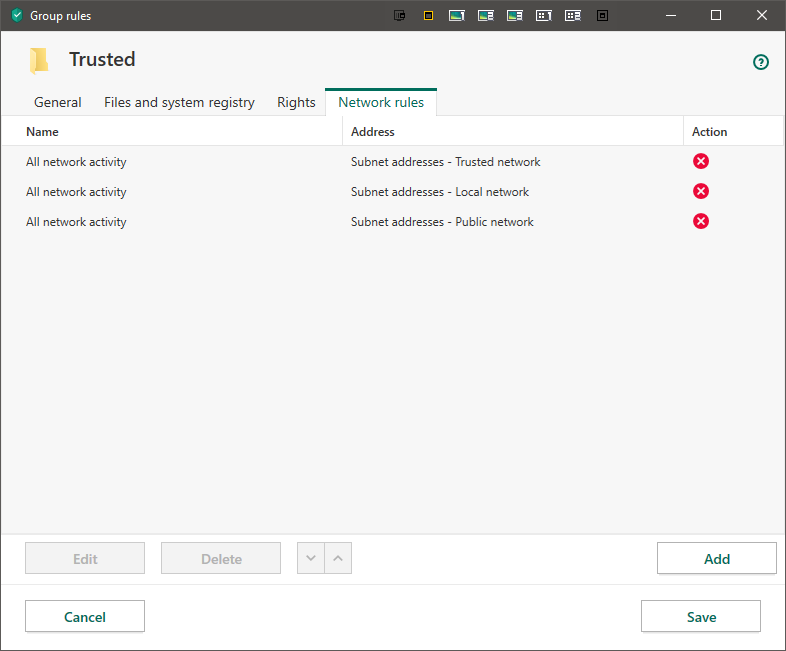Move rule up with the up chevron
The width and height of the screenshot is (786, 651).
coord(338,558)
